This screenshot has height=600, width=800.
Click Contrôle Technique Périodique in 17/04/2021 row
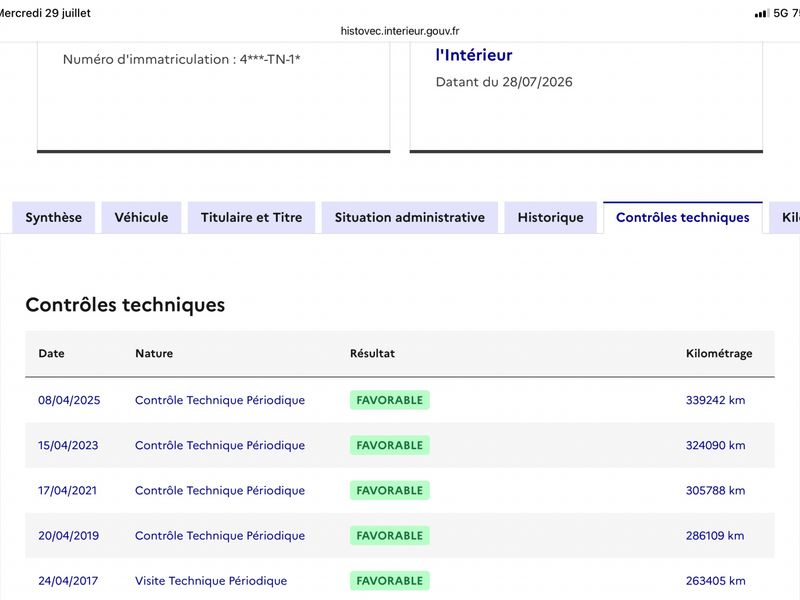point(220,490)
